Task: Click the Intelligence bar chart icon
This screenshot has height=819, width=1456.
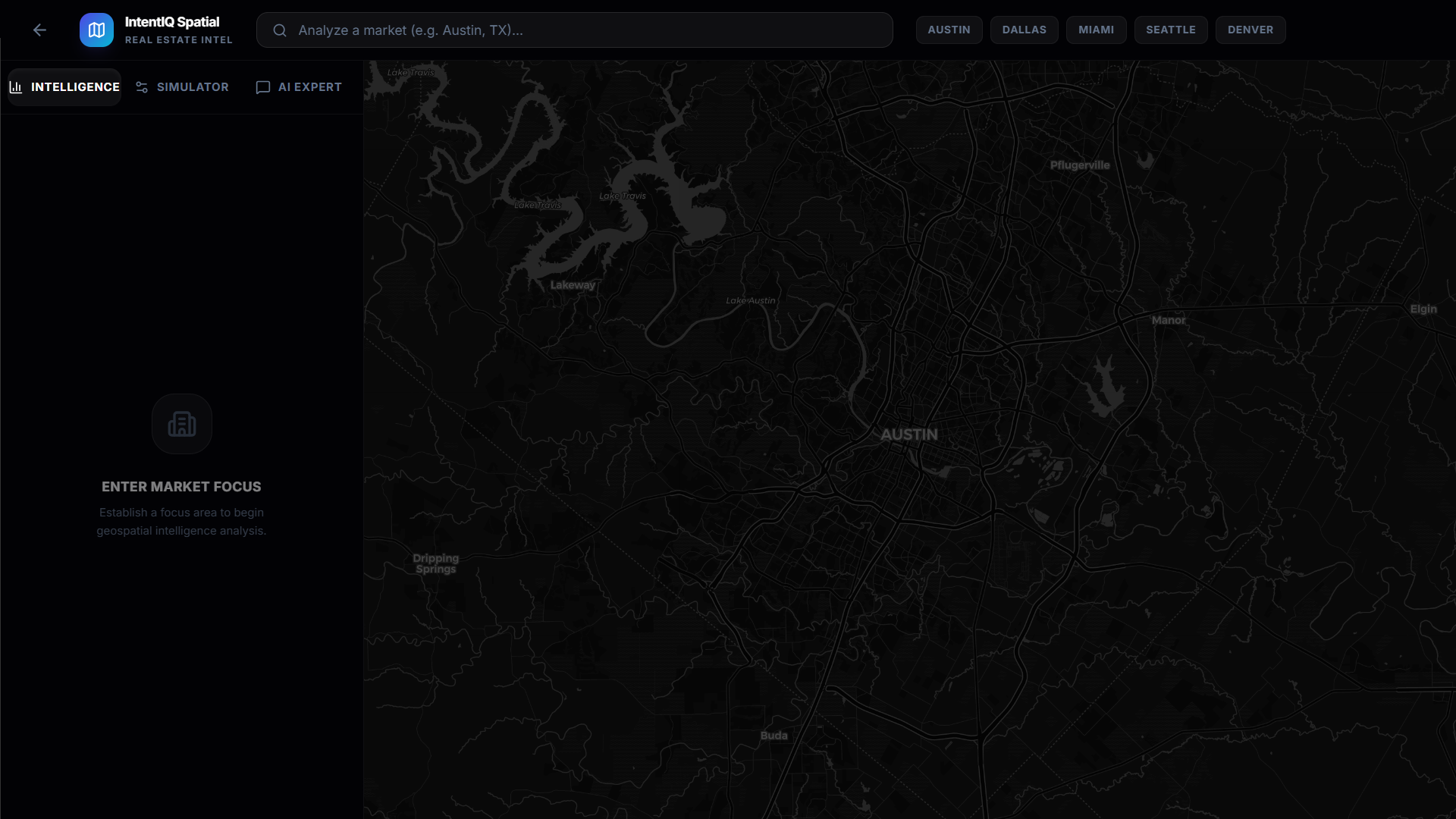Action: [x=16, y=87]
